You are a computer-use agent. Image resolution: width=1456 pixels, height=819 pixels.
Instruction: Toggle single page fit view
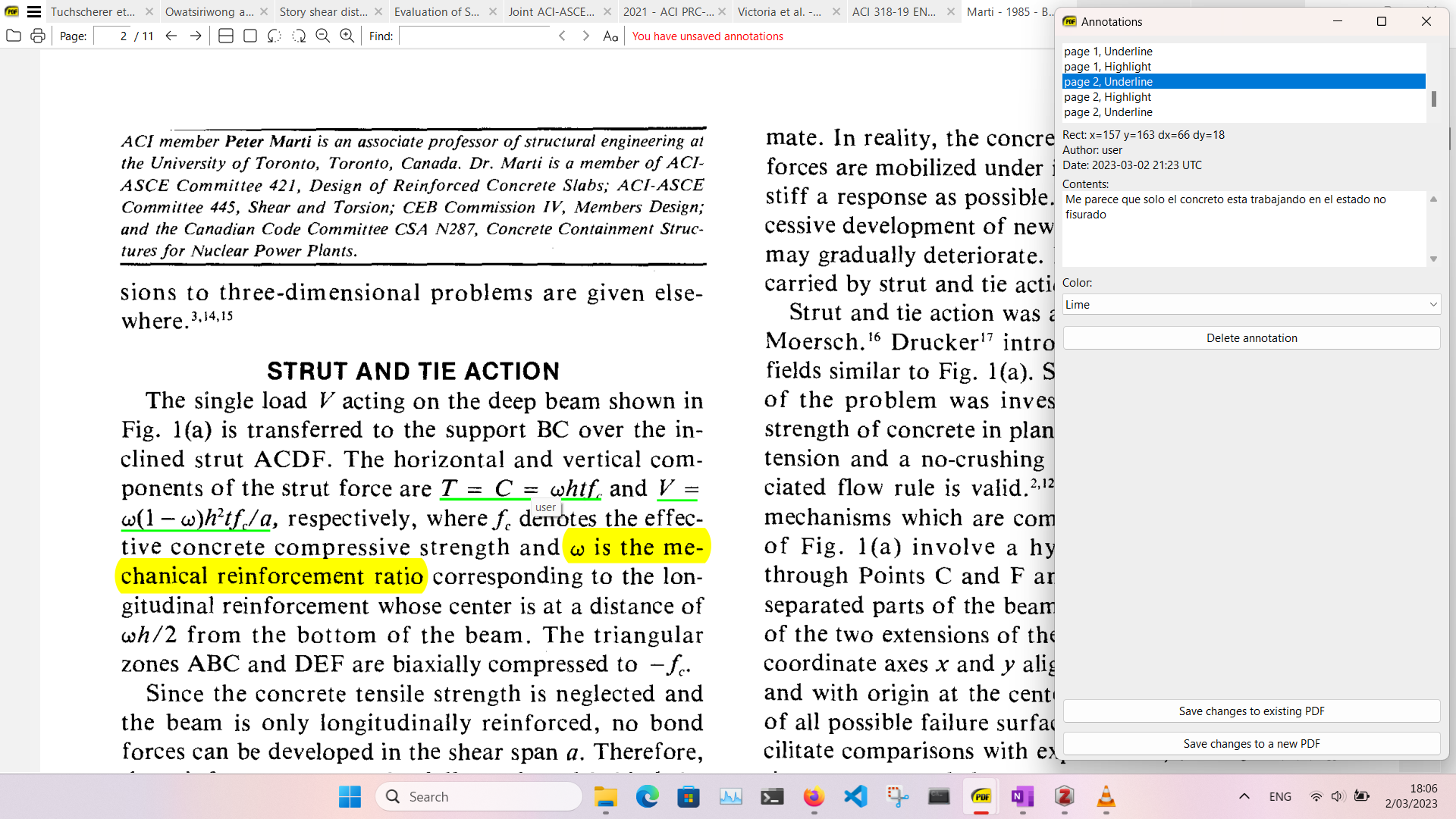(250, 36)
